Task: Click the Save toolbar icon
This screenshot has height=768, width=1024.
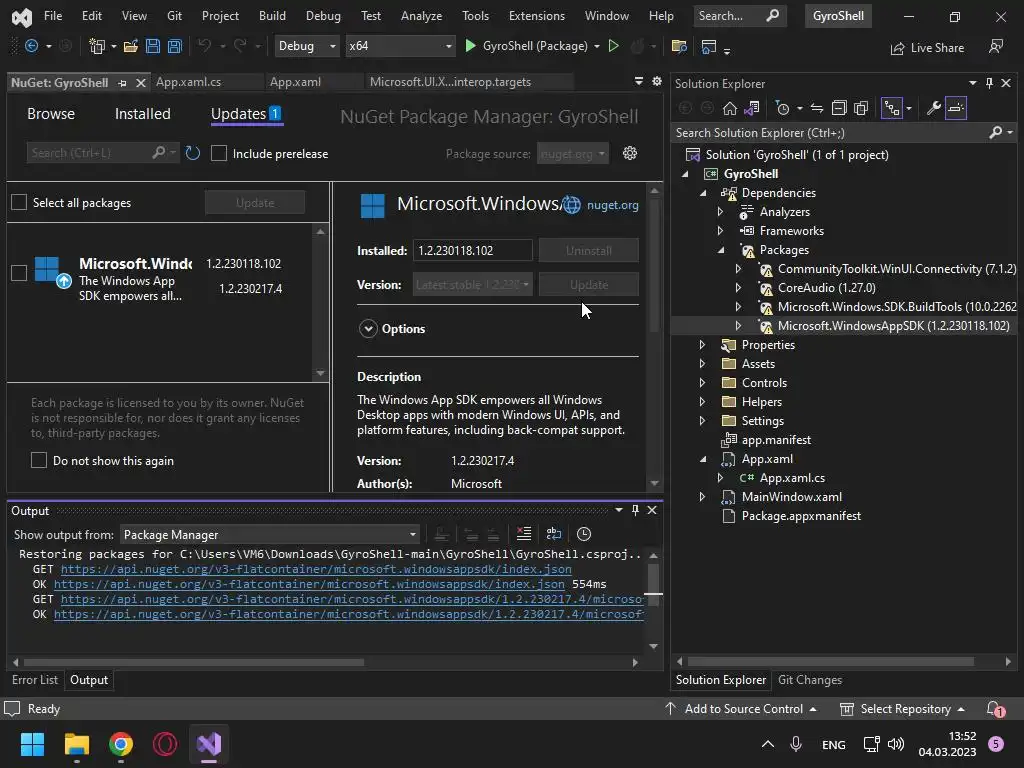Action: tap(153, 46)
